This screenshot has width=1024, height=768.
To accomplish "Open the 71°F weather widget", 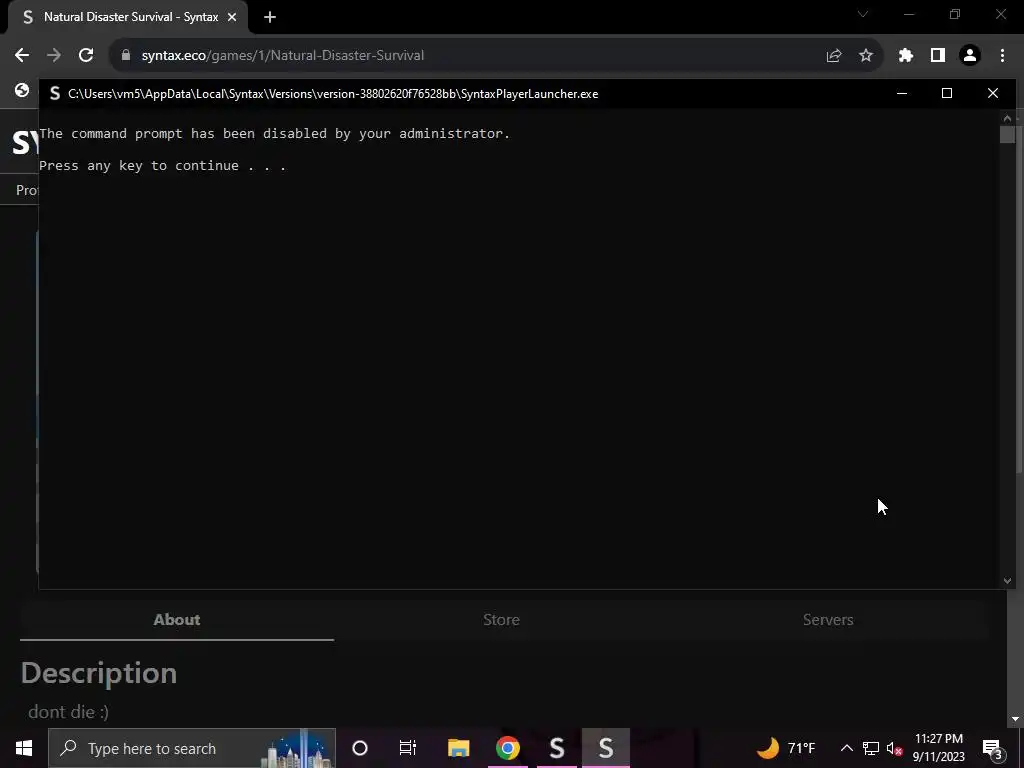I will [786, 748].
